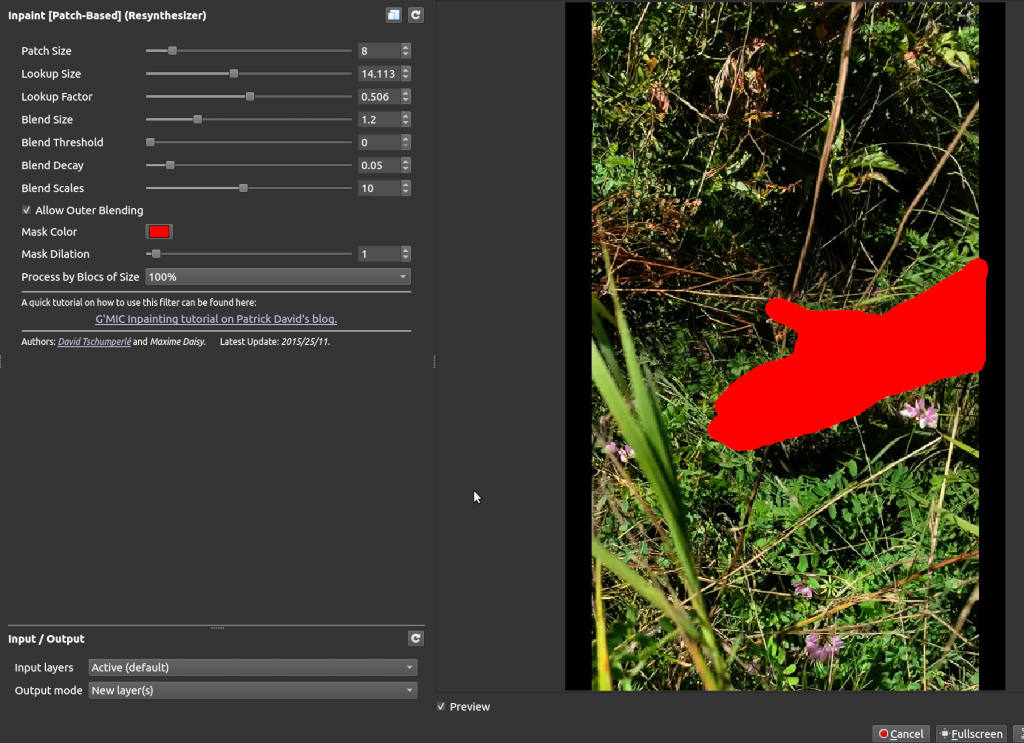The height and width of the screenshot is (743, 1024).
Task: Click the Blend Decay value field
Action: pos(379,165)
